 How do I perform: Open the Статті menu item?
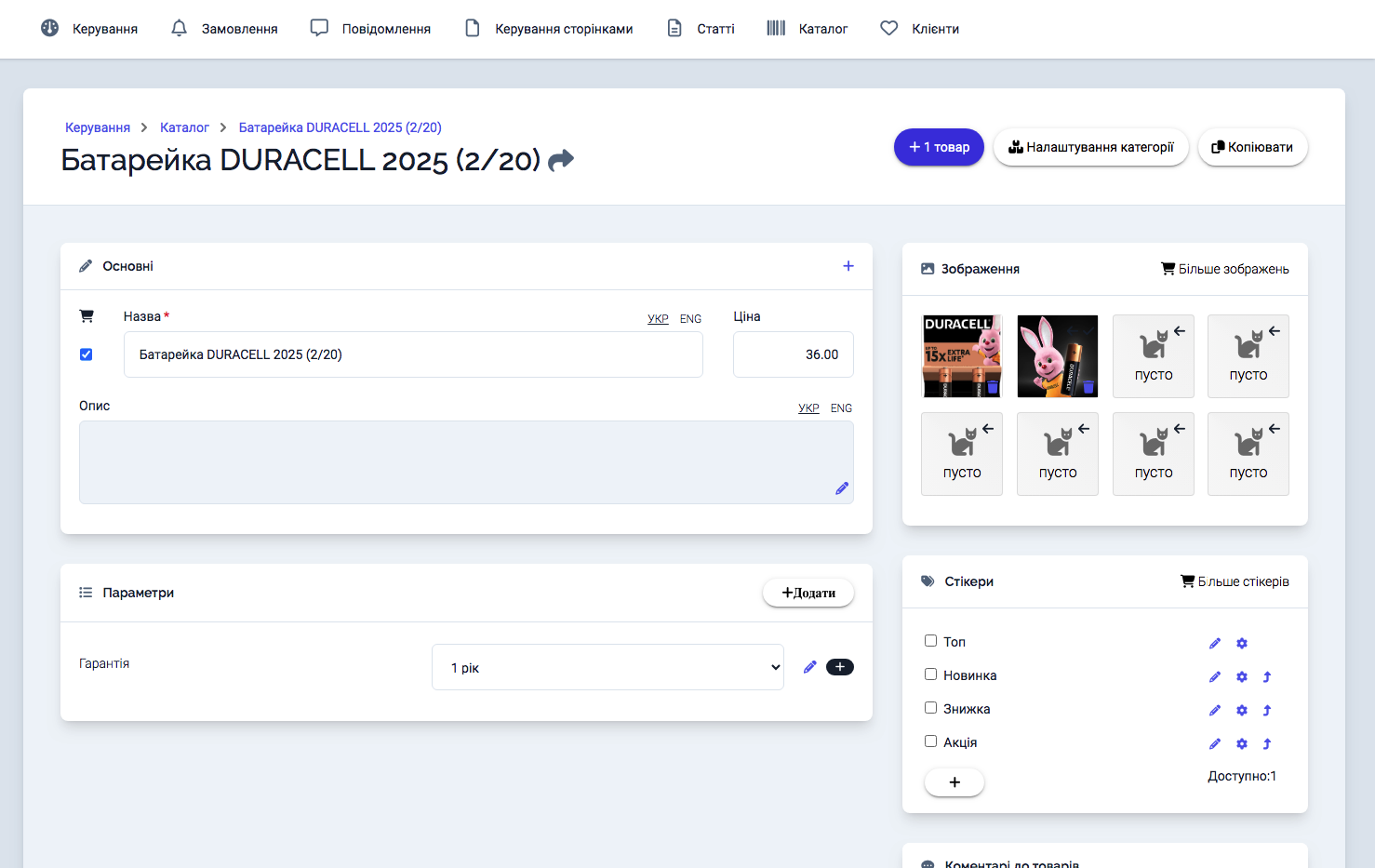coord(701,29)
